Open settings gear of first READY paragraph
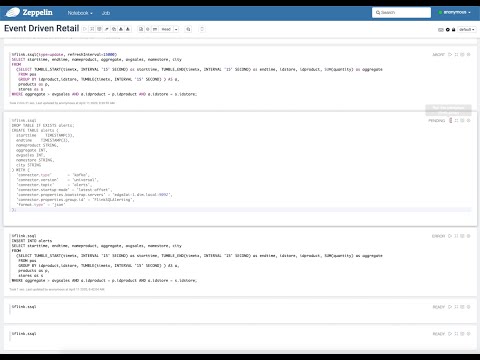 click(x=468, y=307)
